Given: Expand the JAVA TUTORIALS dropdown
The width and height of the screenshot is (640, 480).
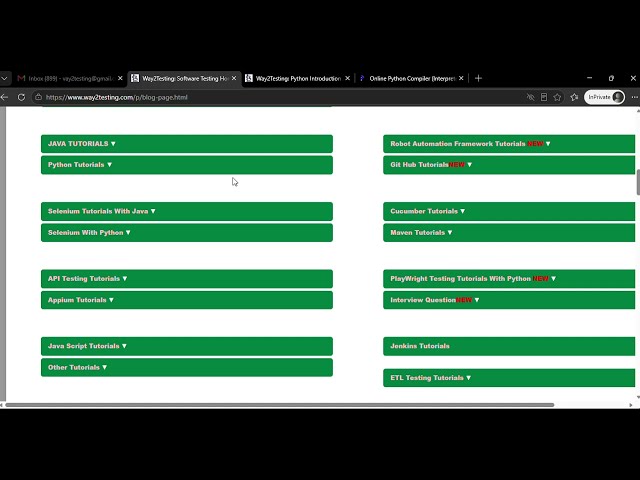Looking at the screenshot, I should point(187,144).
